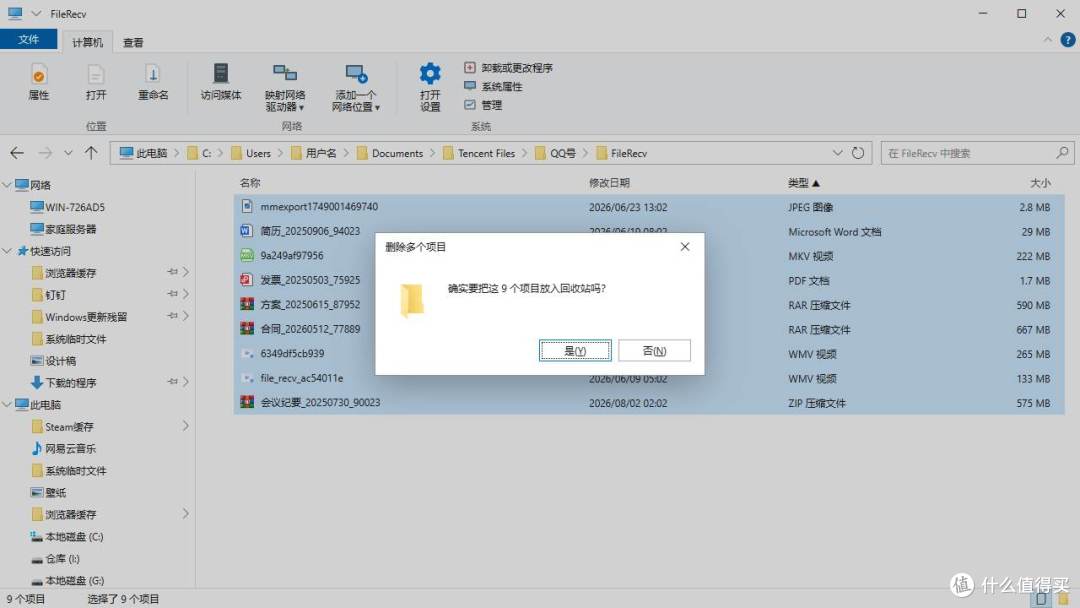Open 设计稿 in quick access

coord(54,360)
